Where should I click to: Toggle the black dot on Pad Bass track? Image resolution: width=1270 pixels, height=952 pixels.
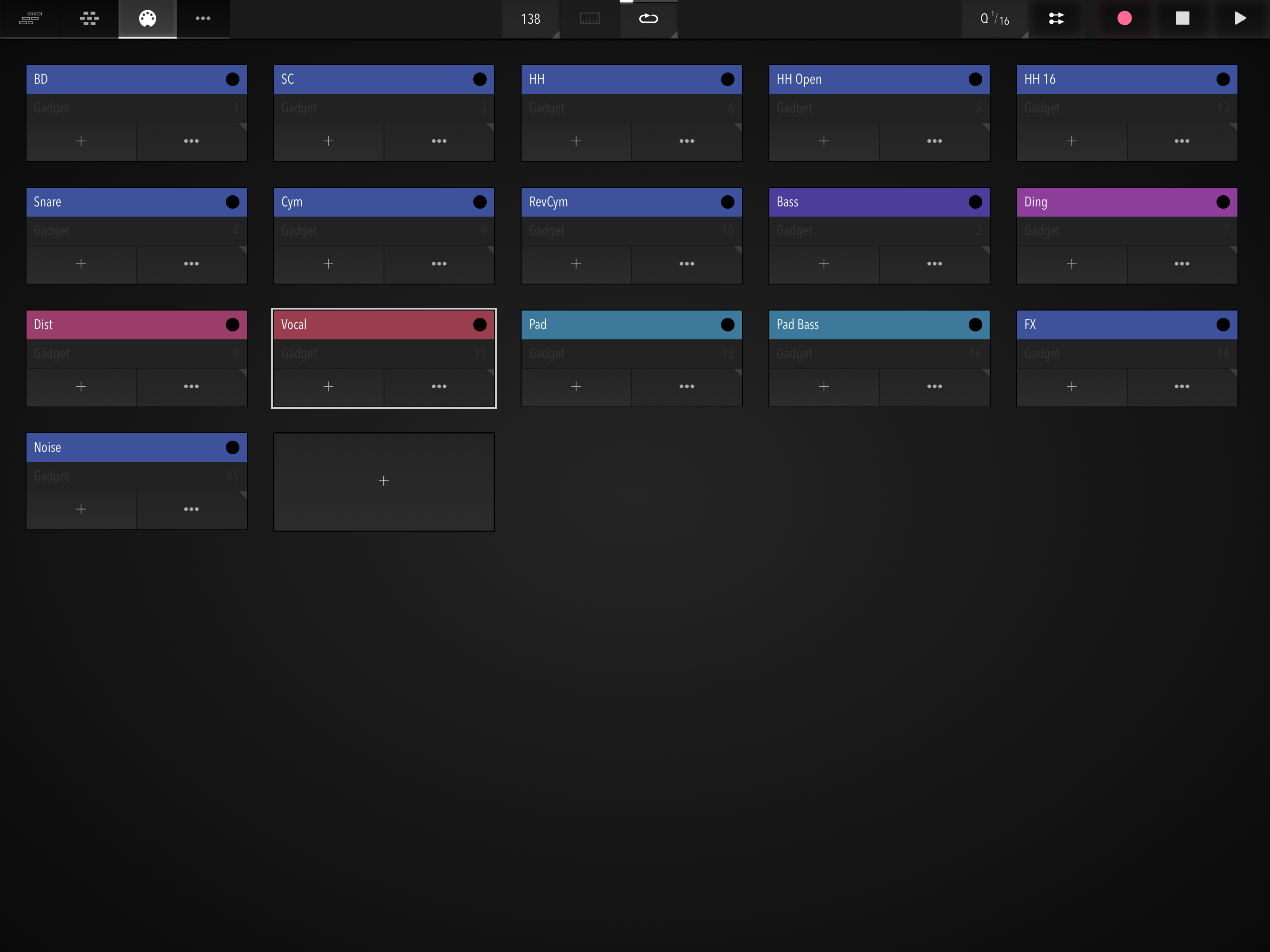click(975, 325)
